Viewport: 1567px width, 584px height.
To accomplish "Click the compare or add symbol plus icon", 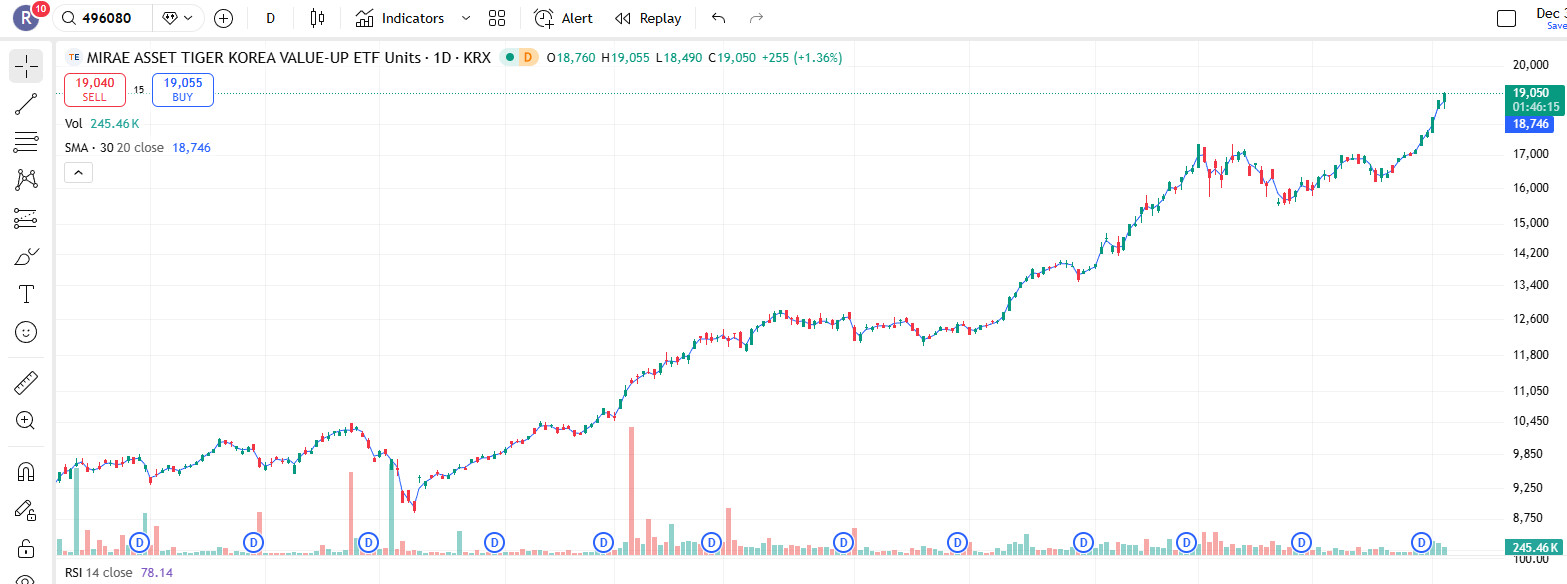I will pyautogui.click(x=224, y=18).
